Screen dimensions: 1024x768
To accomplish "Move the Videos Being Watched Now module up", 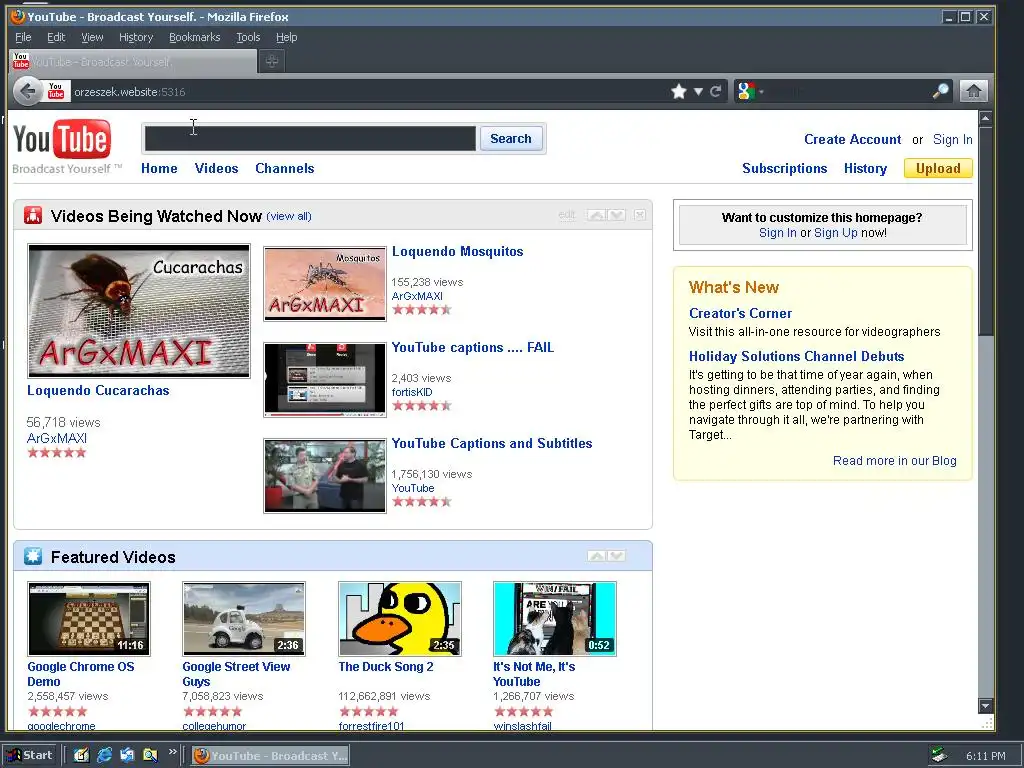I will click(x=596, y=215).
